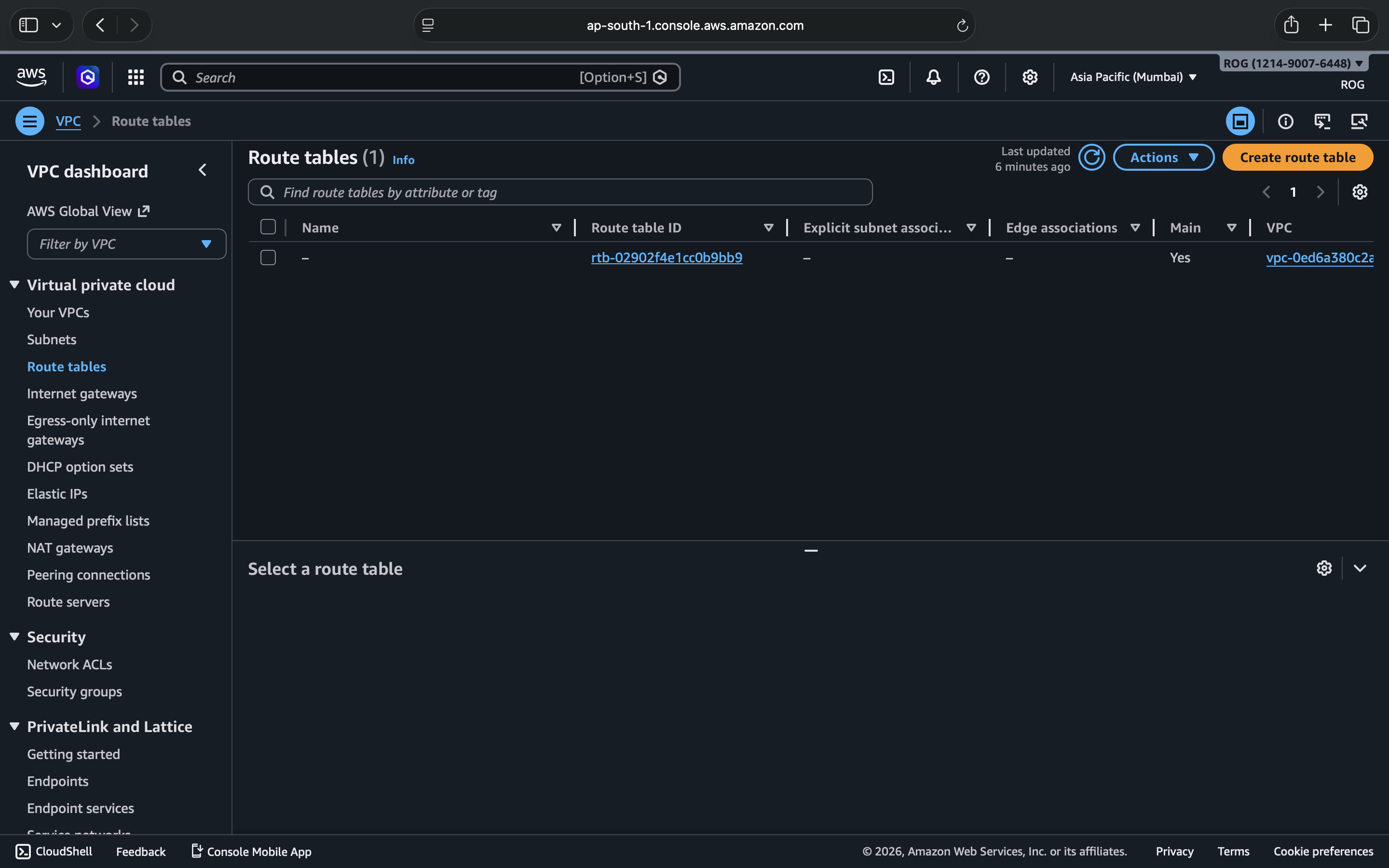Open the Asia Pacific (Mumbai) region selector
The height and width of the screenshot is (868, 1389).
click(x=1133, y=77)
